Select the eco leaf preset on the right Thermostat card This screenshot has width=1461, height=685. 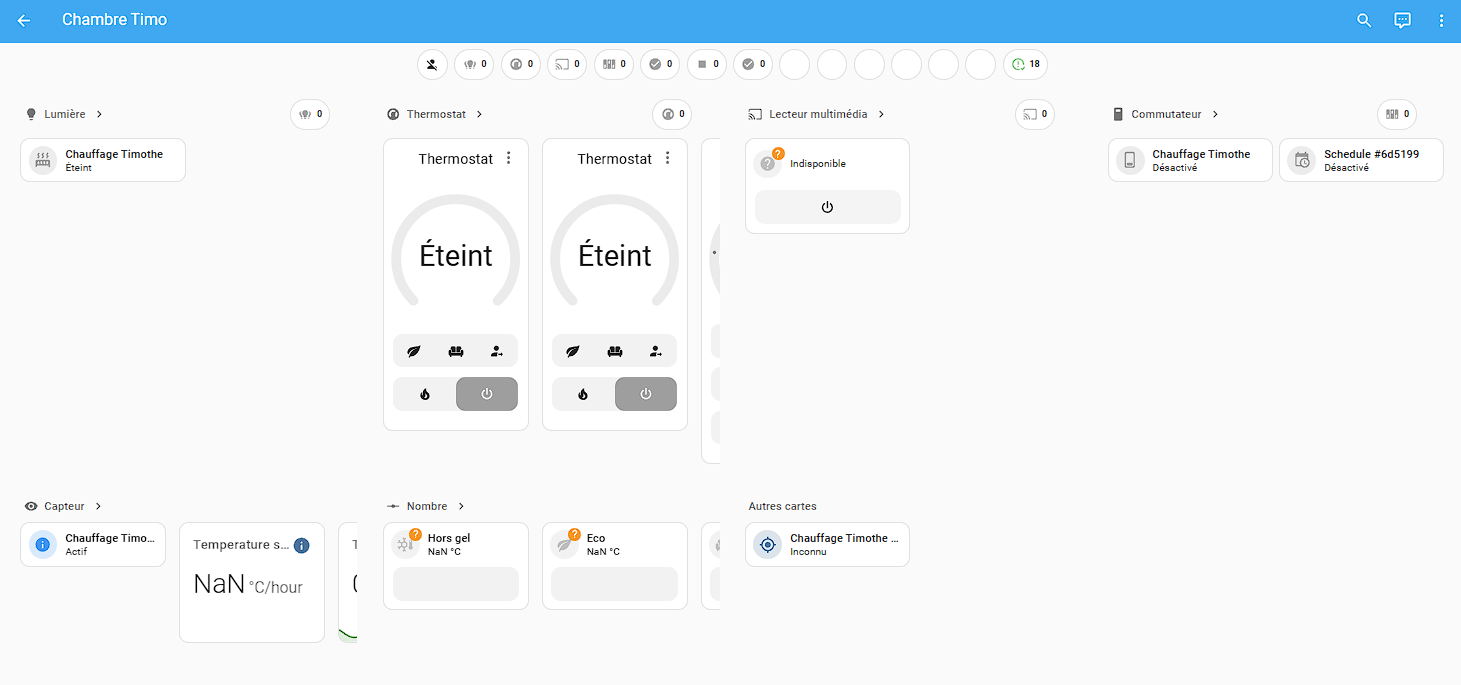(573, 351)
